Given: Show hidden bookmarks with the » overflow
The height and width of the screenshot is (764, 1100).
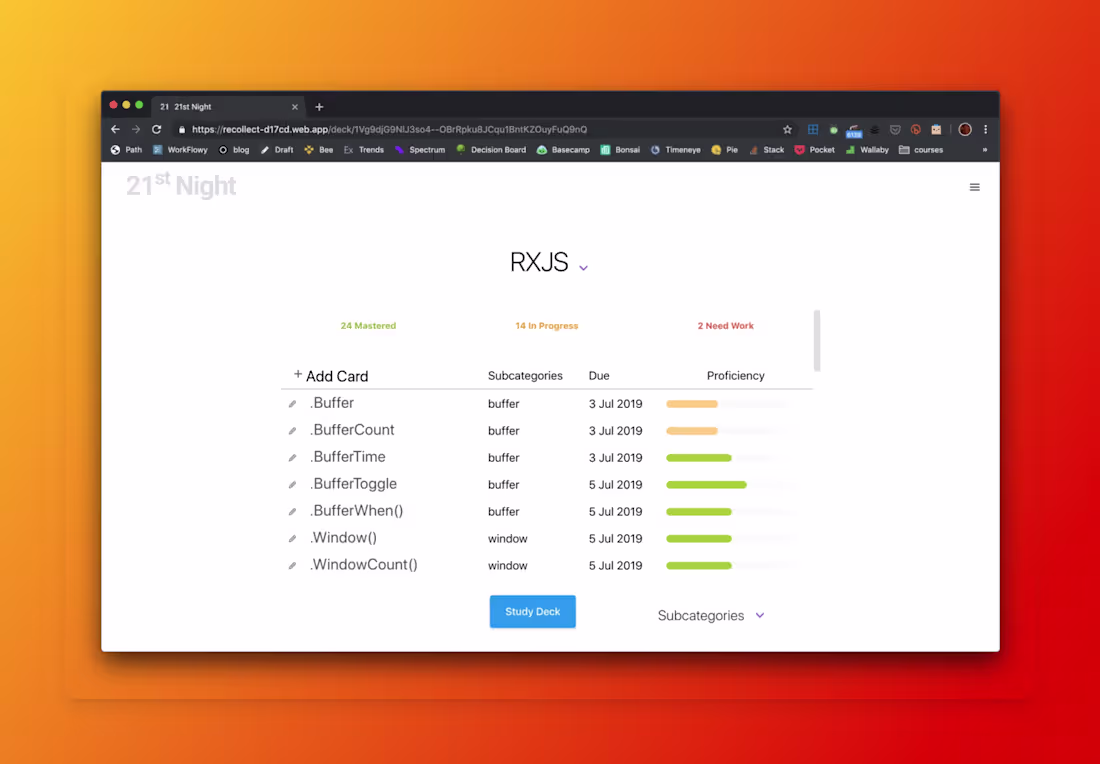Looking at the screenshot, I should click(984, 149).
